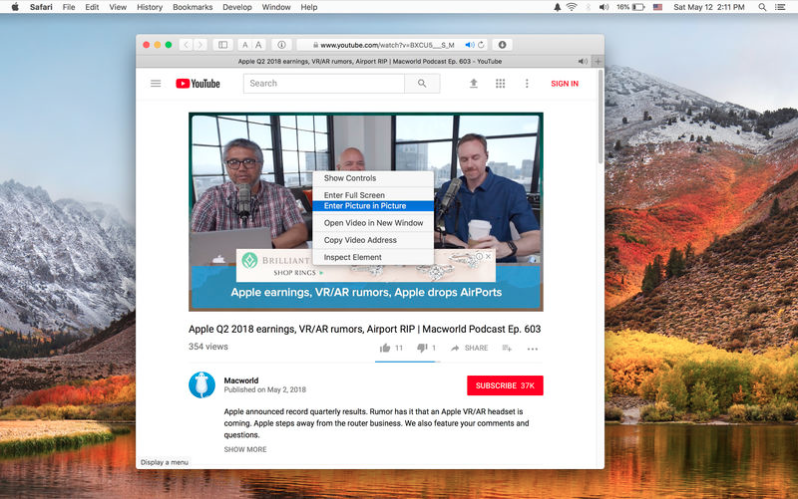
Task: Choose Enter Full Screen in context menu
Action: (373, 195)
